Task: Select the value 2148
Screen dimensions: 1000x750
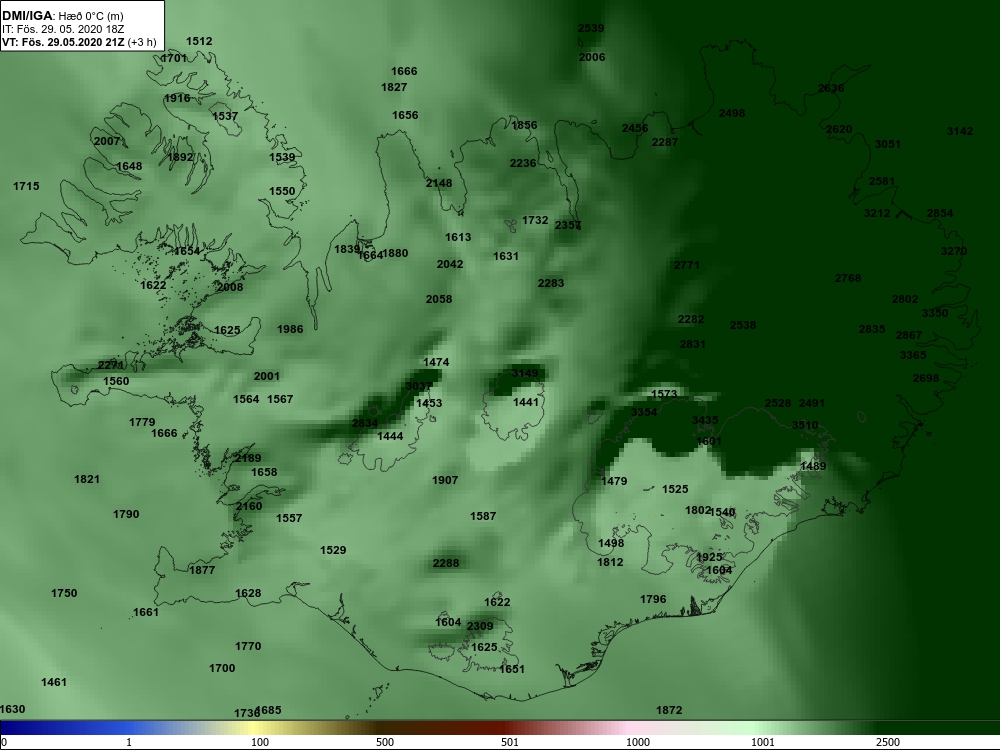Action: coord(439,184)
